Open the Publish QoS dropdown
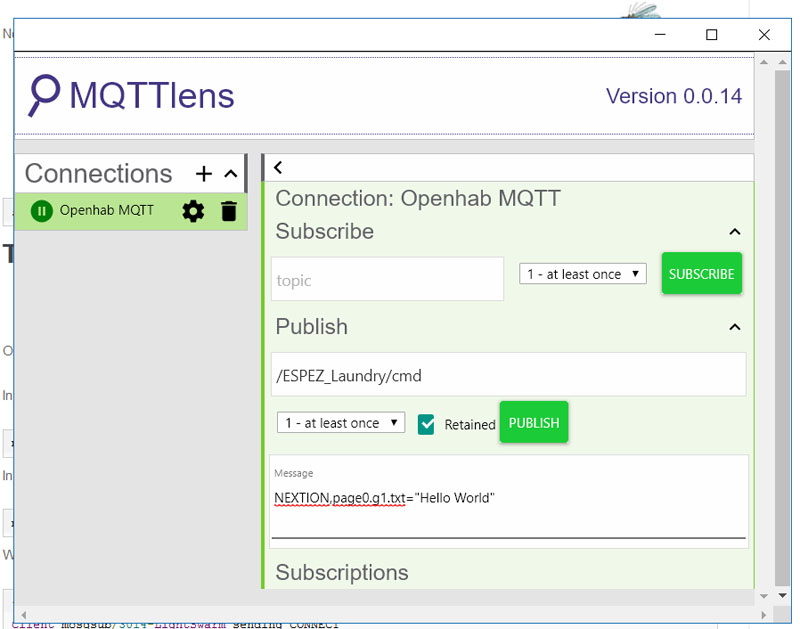 [341, 423]
